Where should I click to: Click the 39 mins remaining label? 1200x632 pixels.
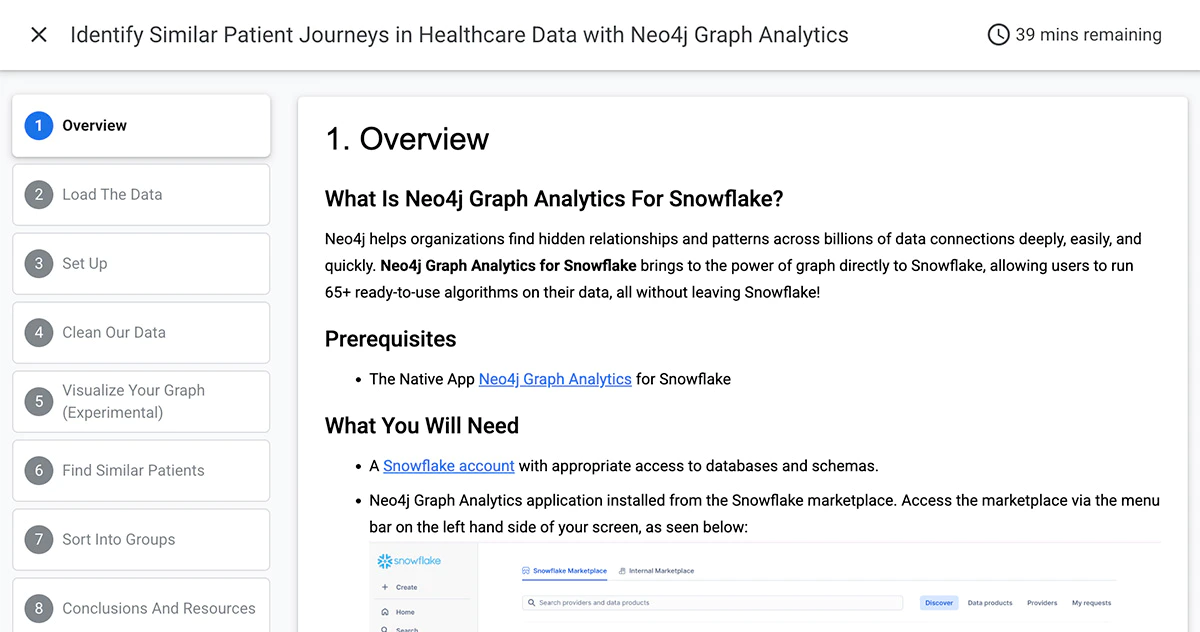[x=1088, y=35]
